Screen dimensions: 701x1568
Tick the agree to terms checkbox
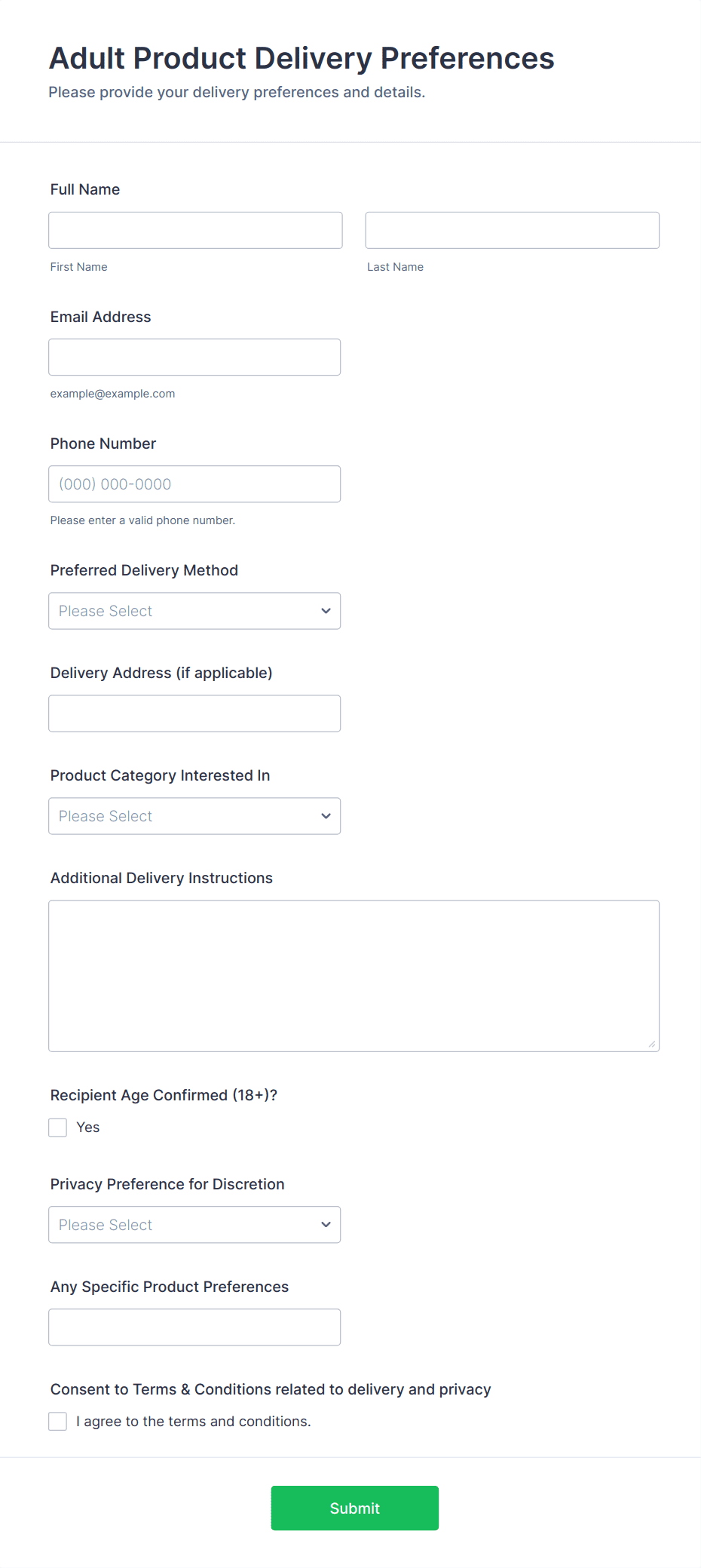click(x=58, y=1422)
